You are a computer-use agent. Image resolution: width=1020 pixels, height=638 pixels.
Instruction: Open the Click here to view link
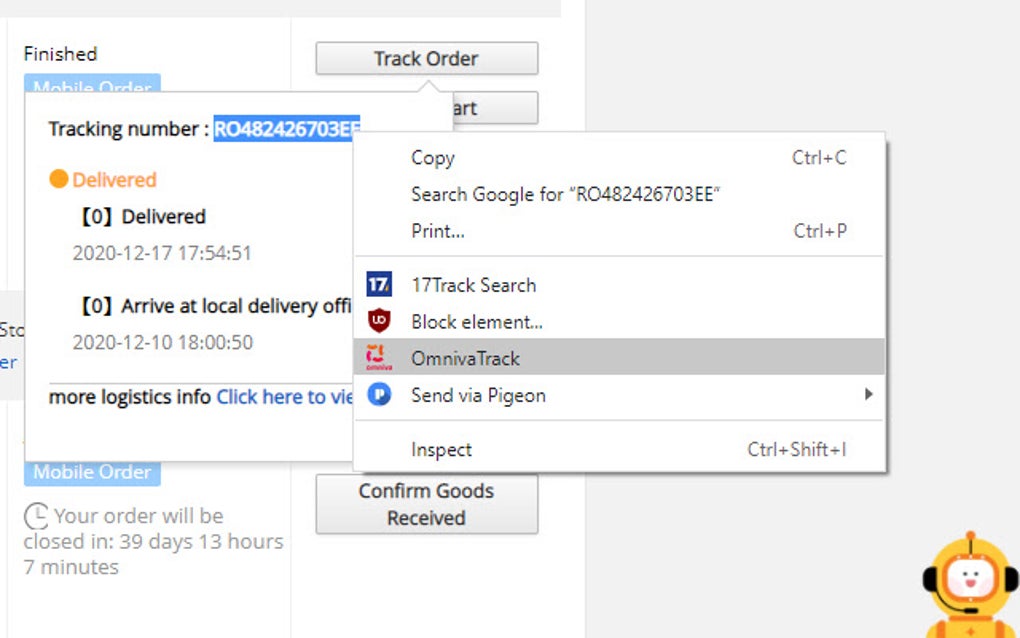285,397
